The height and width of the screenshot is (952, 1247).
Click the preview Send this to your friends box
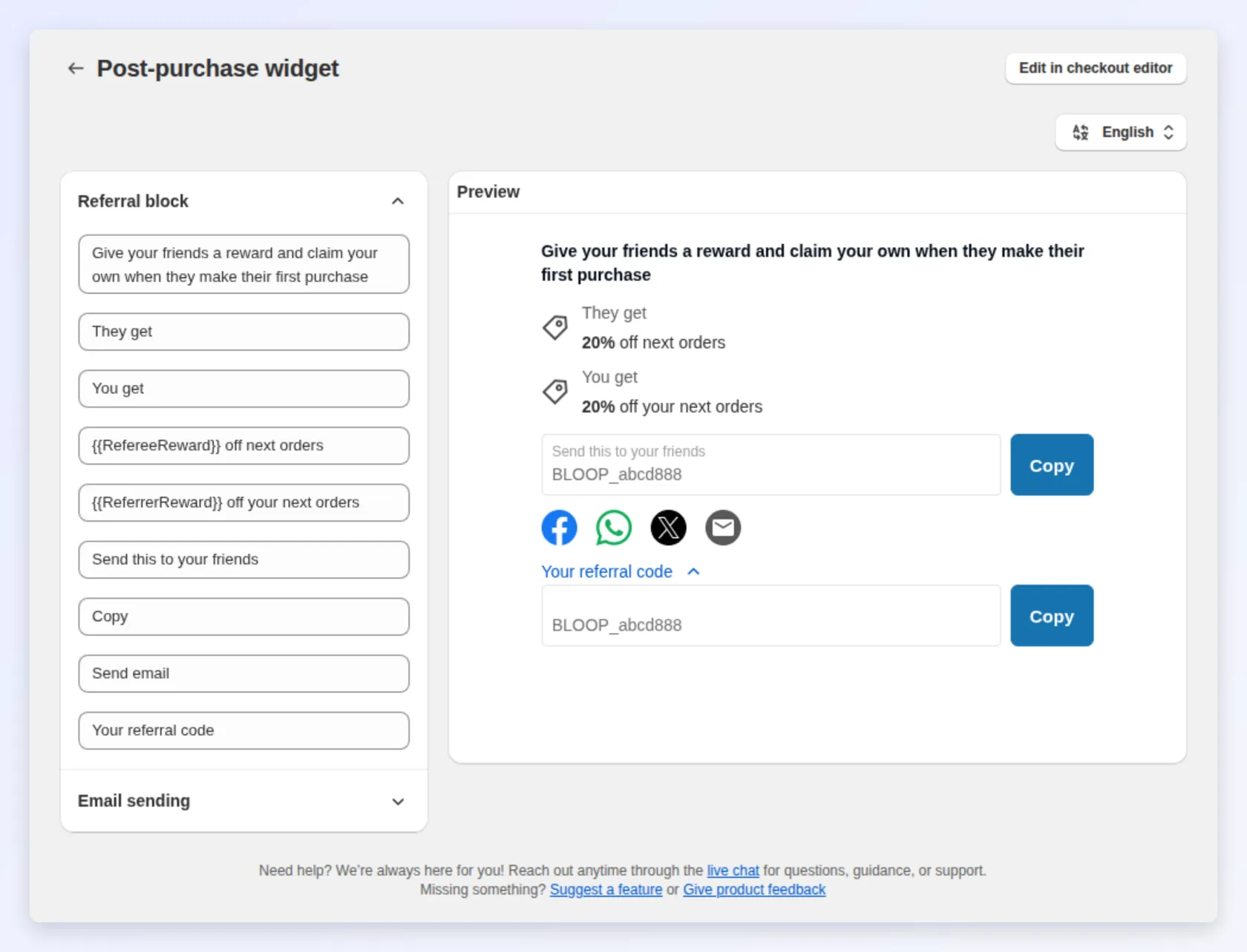coord(771,465)
